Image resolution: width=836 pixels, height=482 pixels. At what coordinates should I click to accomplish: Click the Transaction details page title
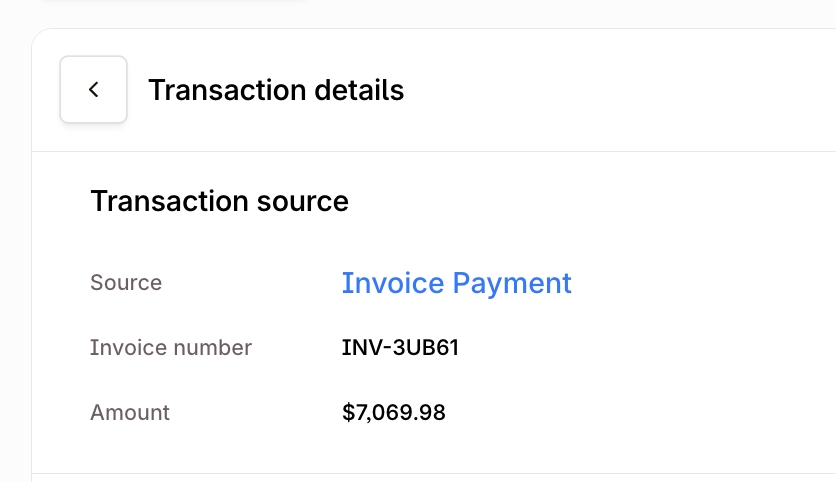pos(276,90)
